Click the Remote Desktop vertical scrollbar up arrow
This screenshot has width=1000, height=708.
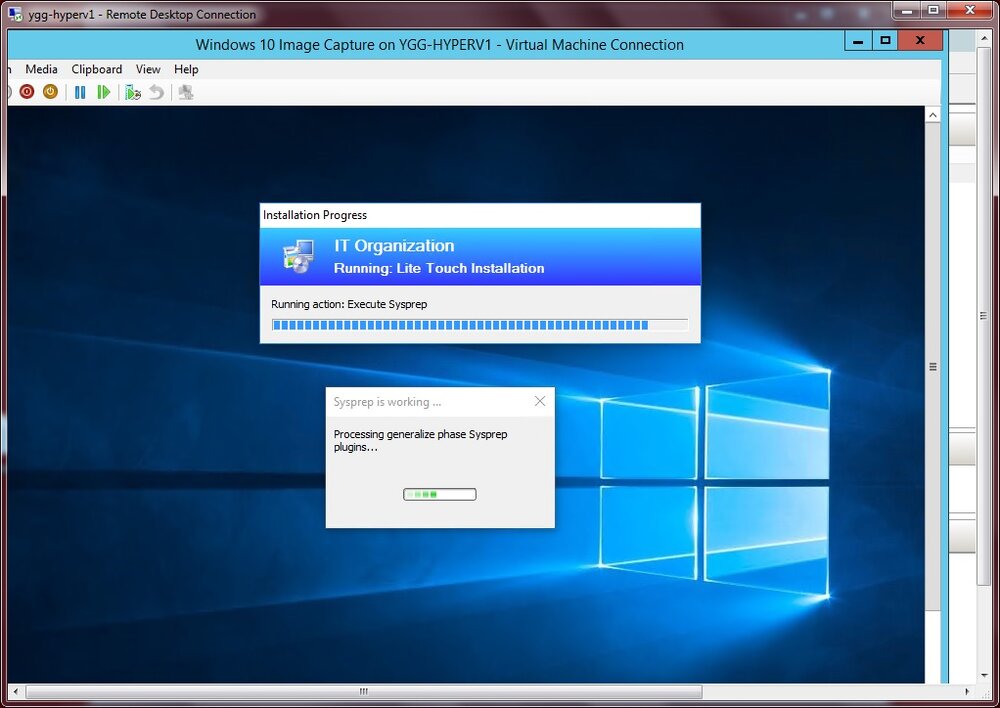[985, 38]
